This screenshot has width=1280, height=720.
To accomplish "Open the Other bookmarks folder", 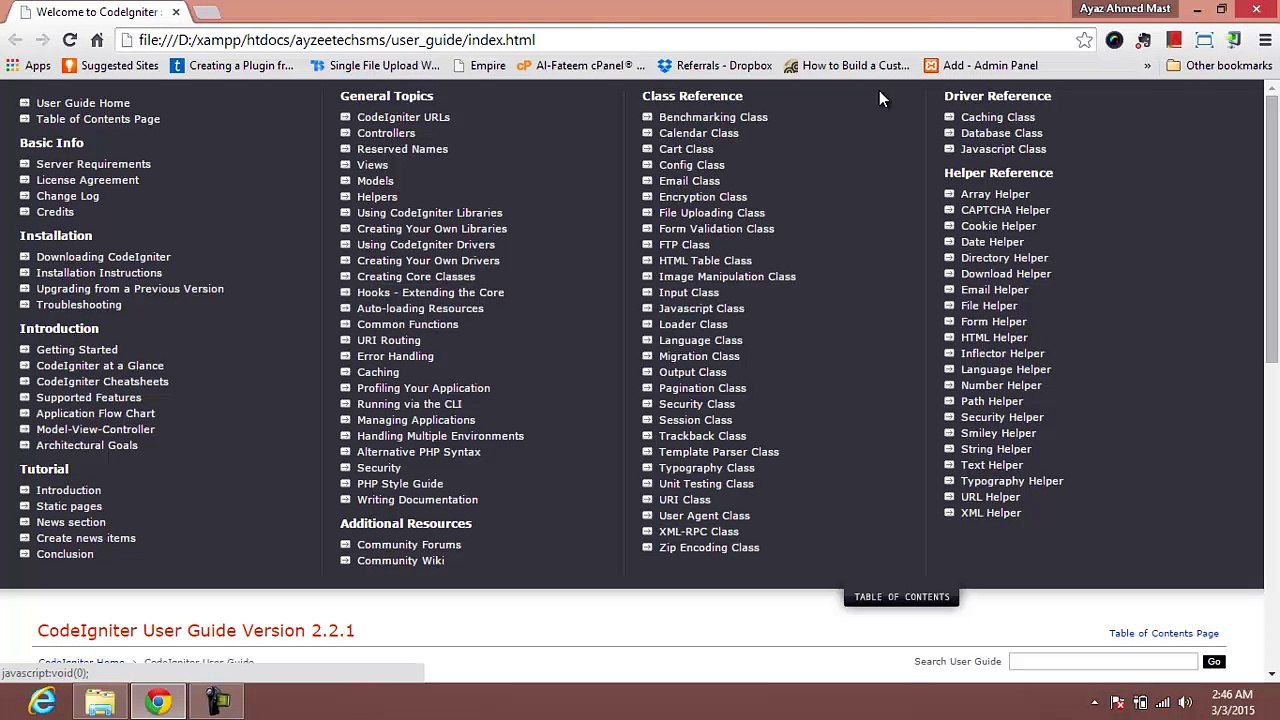I will [1219, 66].
